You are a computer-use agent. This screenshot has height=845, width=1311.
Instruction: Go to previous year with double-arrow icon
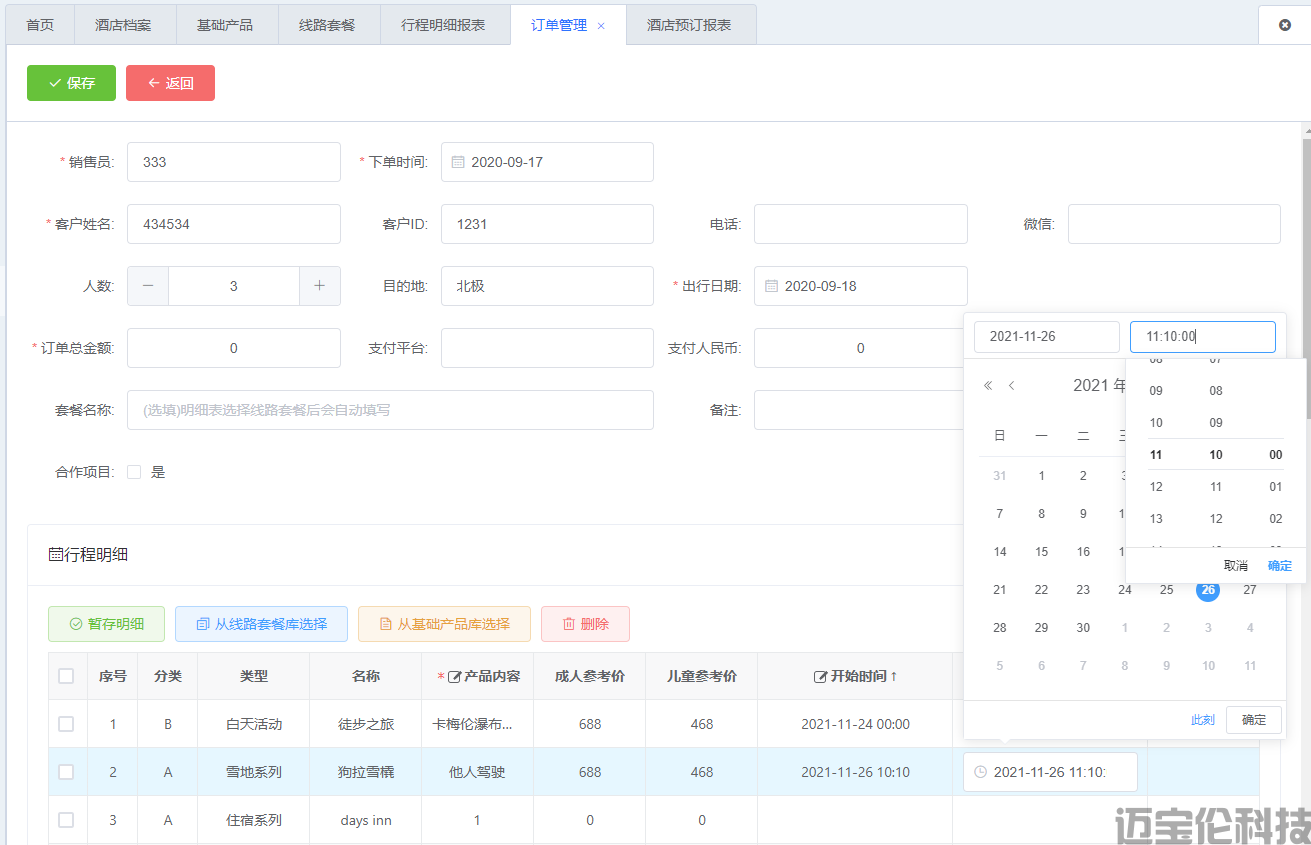point(988,386)
